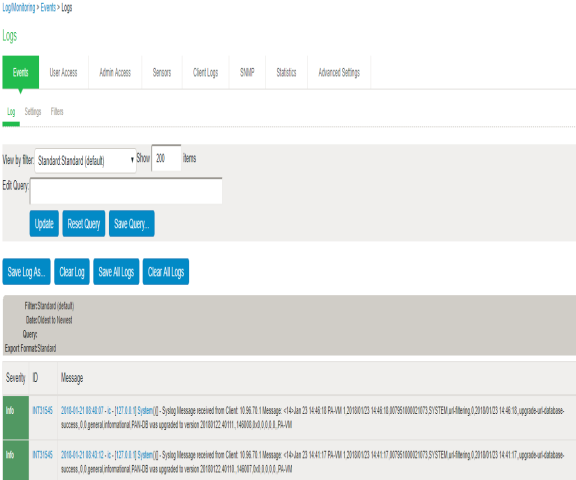Click the Reset Query button
Image resolution: width=576 pixels, height=480 pixels.
84,224
